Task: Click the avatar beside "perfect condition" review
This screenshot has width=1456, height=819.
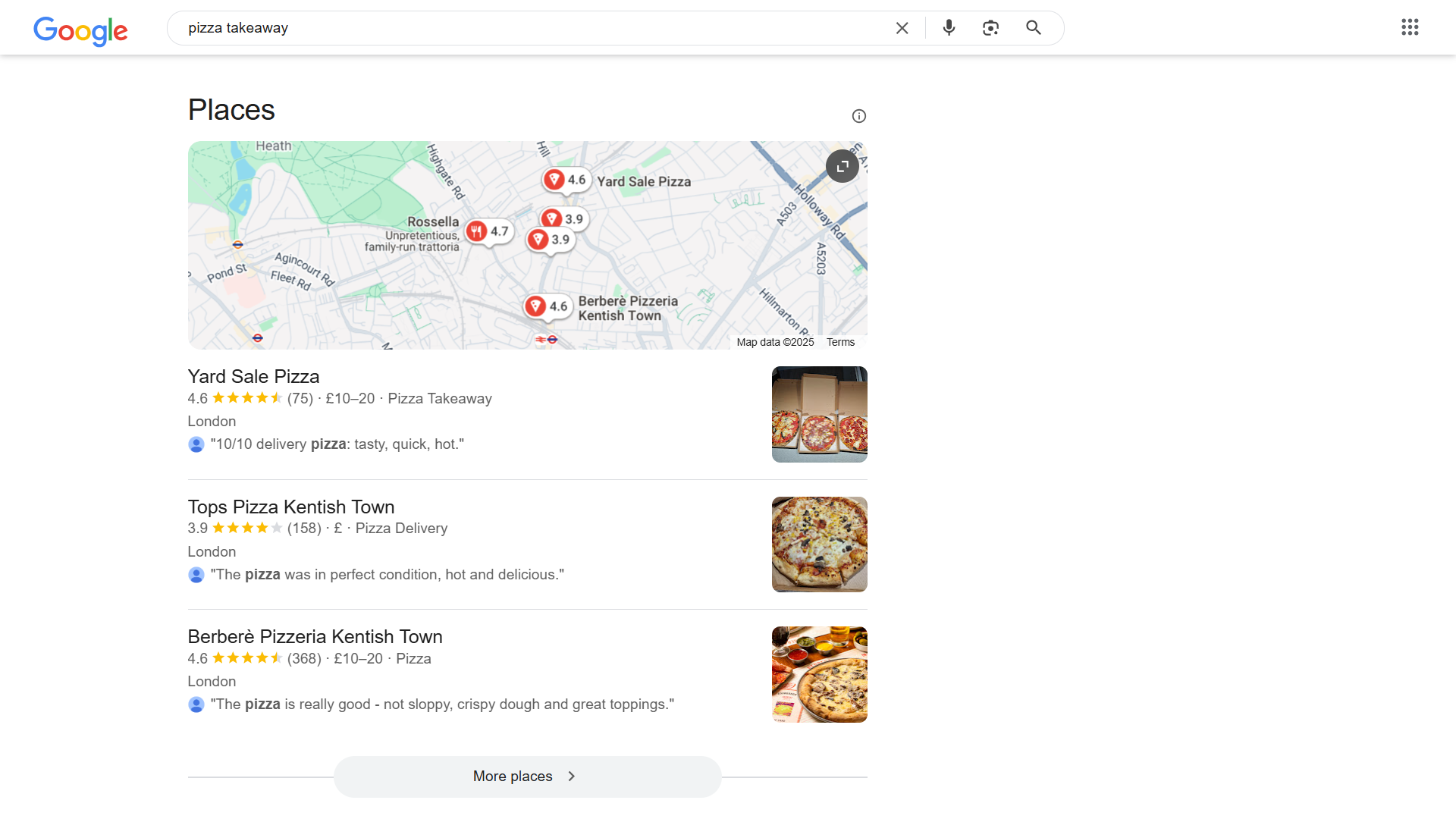Action: (x=196, y=575)
